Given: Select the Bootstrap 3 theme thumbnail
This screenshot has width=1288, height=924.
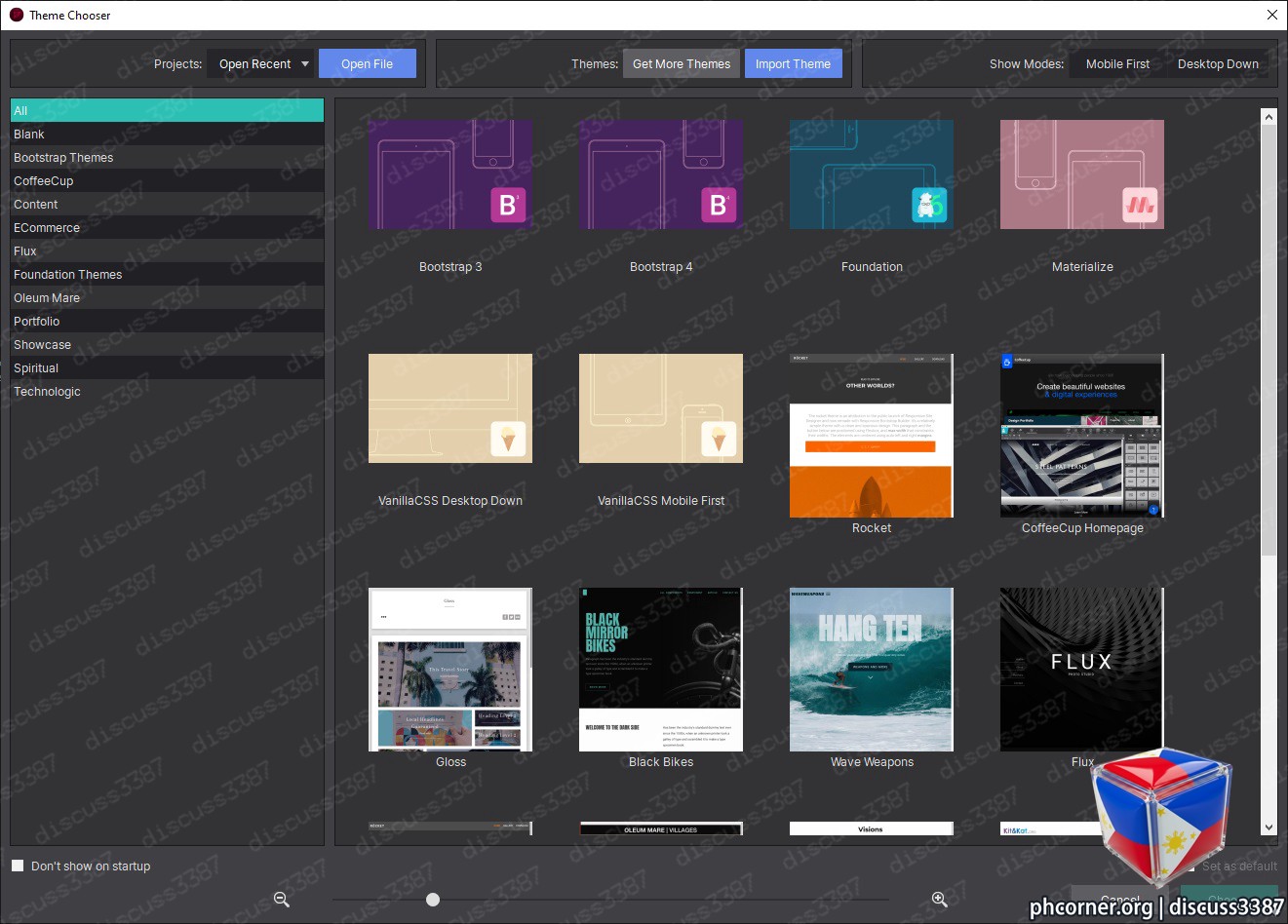Looking at the screenshot, I should click(450, 175).
